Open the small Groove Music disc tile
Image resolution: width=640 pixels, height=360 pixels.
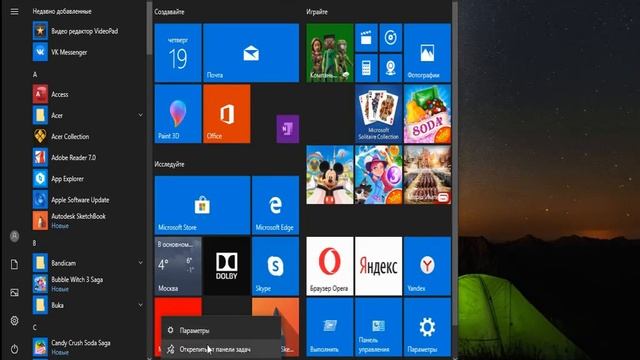(x=391, y=38)
